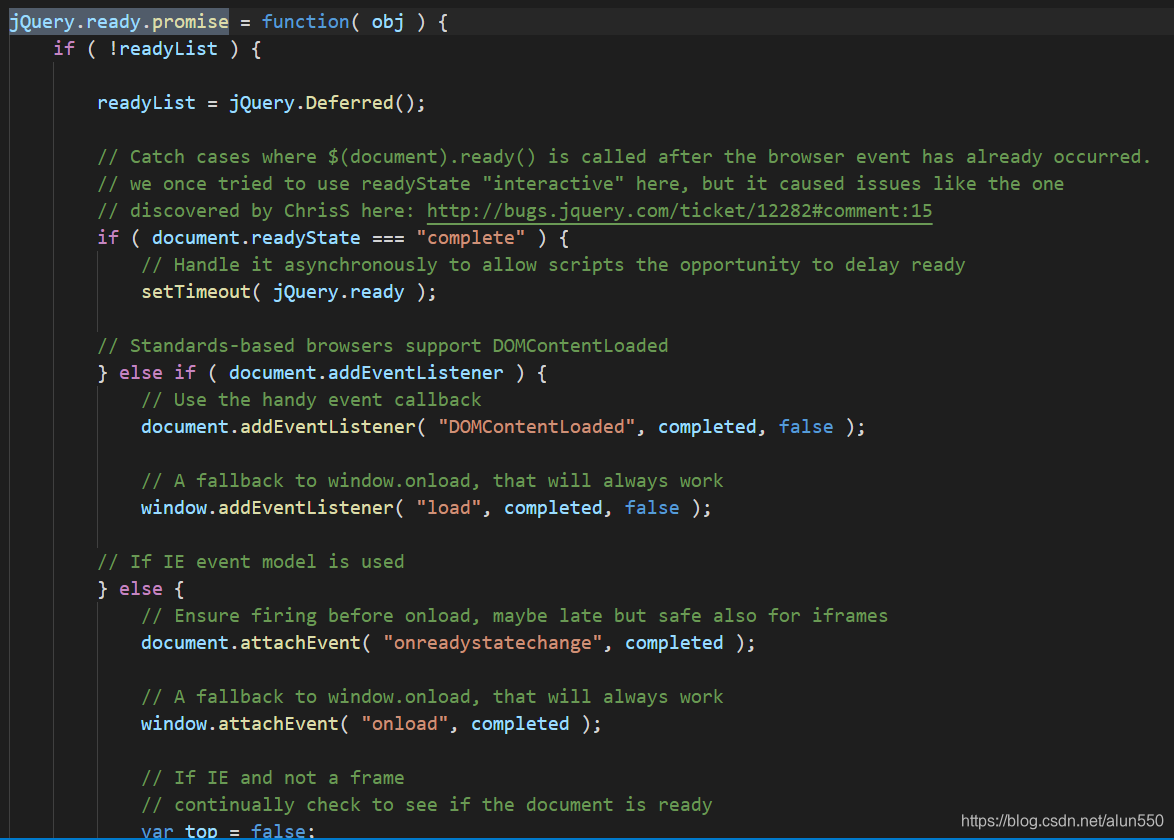Viewport: 1174px width, 840px height.
Task: Click the "onreadystatechange" string literal
Action: (x=493, y=643)
